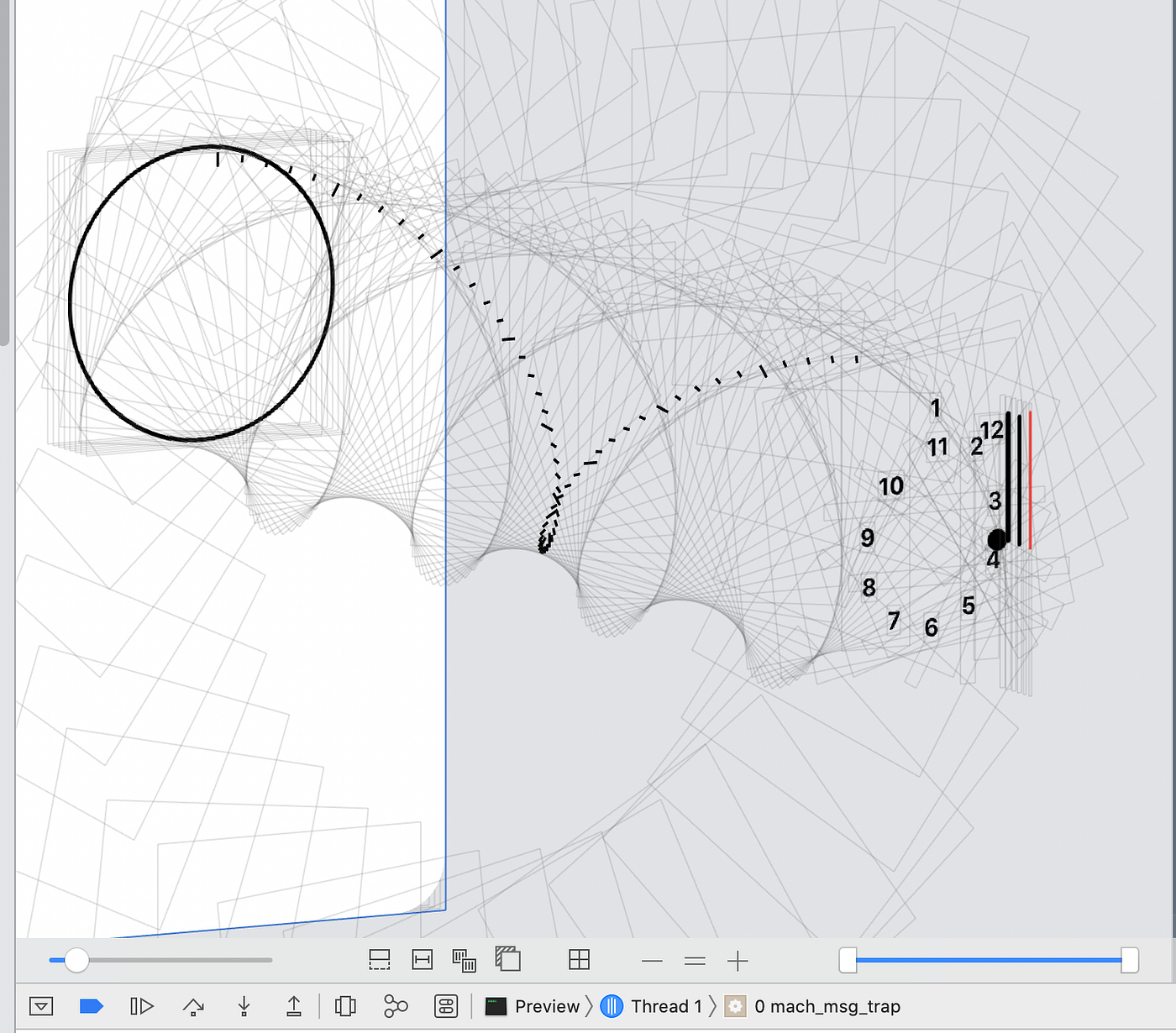Click Debug View Hierarchy icon
Viewport: 1176px width, 1033px height.
click(x=345, y=1006)
